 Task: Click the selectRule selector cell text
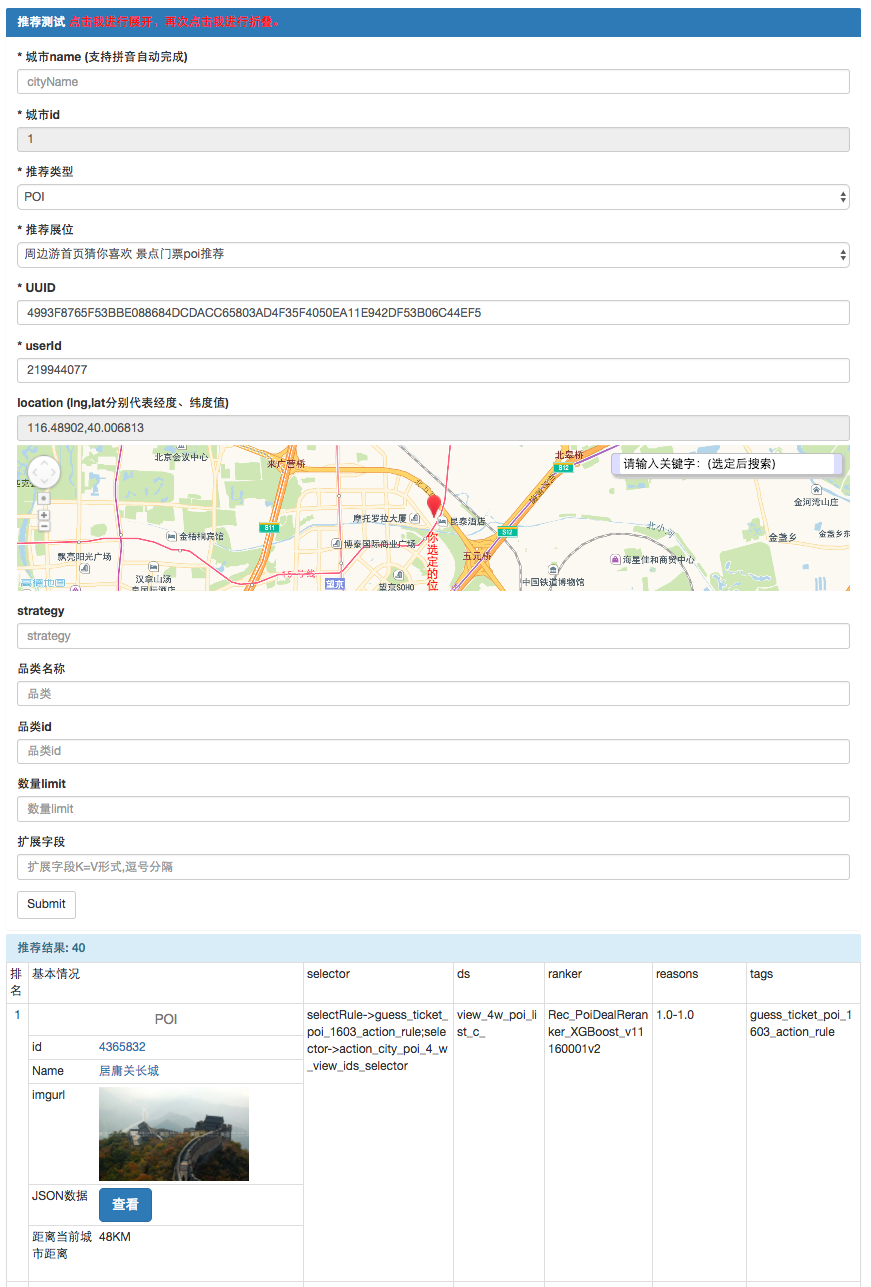tap(378, 1040)
